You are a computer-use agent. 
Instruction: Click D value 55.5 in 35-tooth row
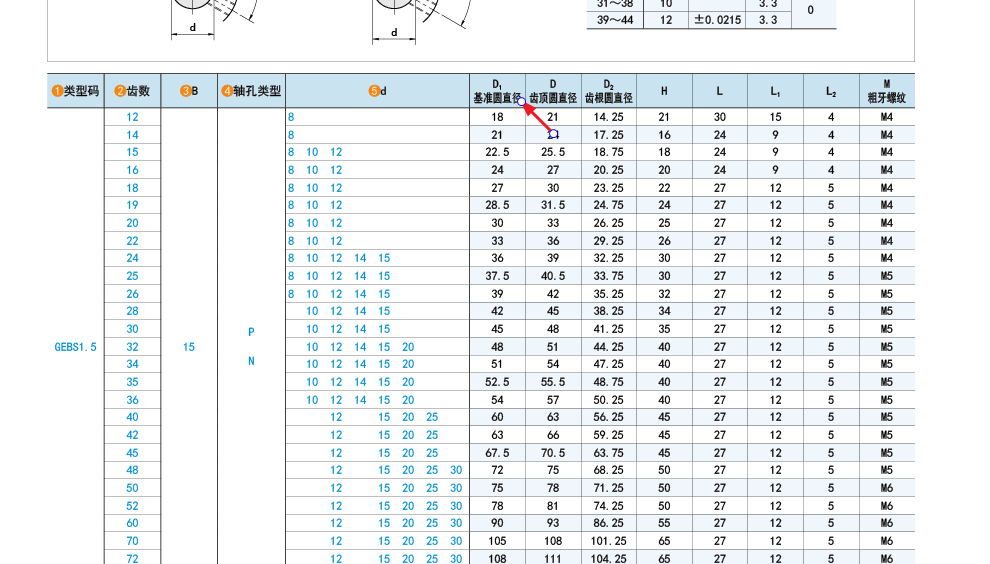553,382
